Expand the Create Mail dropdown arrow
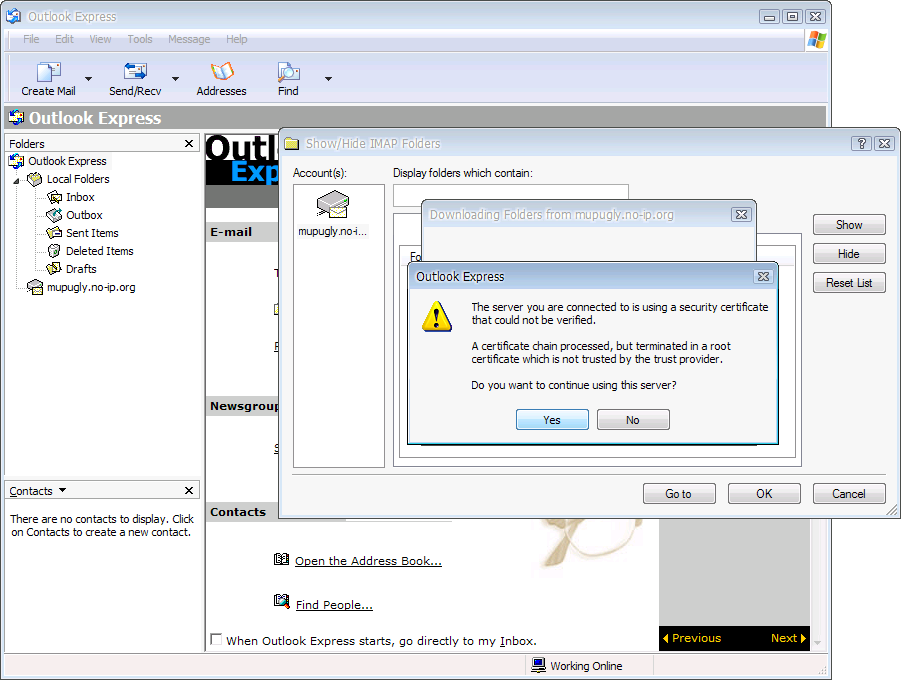901x680 pixels. click(x=88, y=78)
